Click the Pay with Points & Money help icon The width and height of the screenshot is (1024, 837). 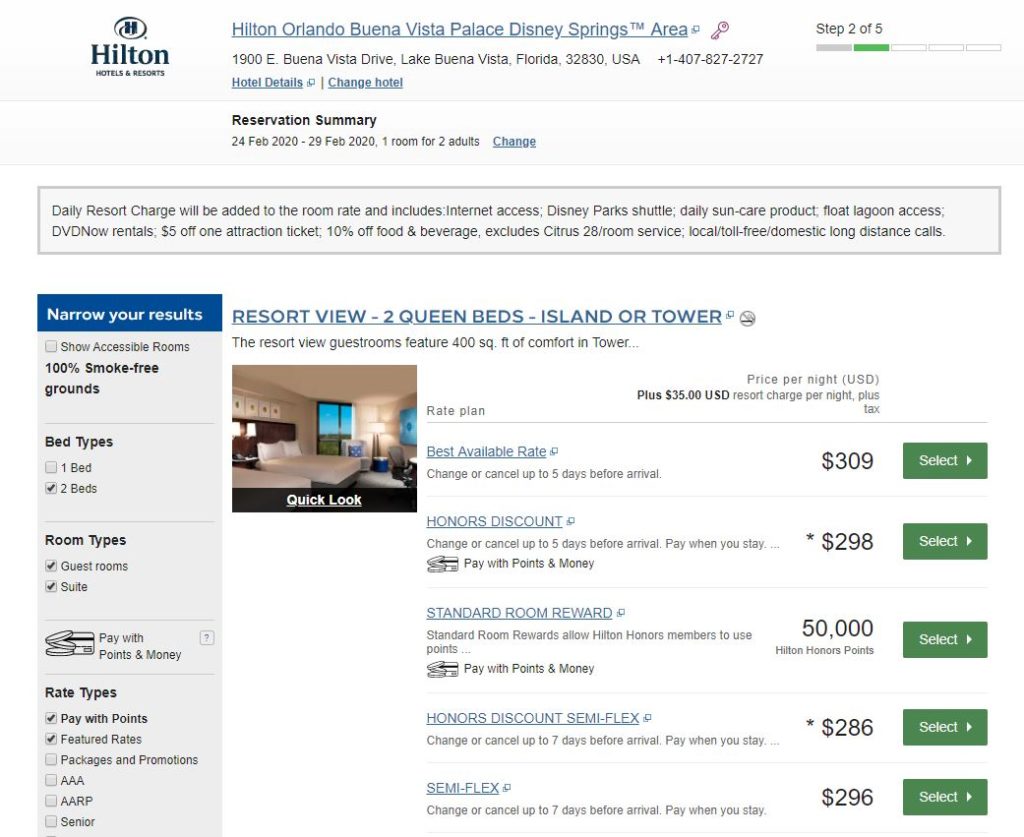[207, 638]
